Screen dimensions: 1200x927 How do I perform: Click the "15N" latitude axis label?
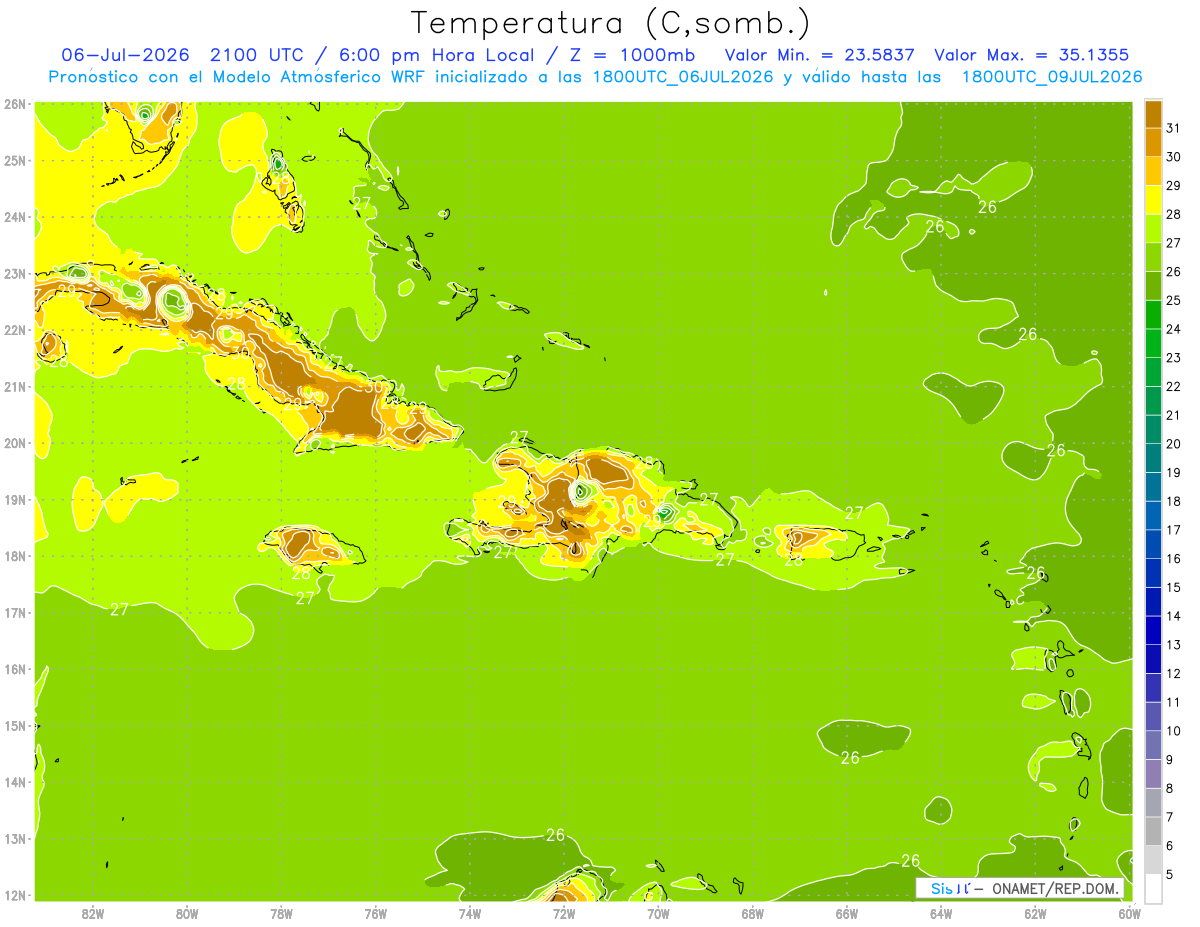click(15, 725)
